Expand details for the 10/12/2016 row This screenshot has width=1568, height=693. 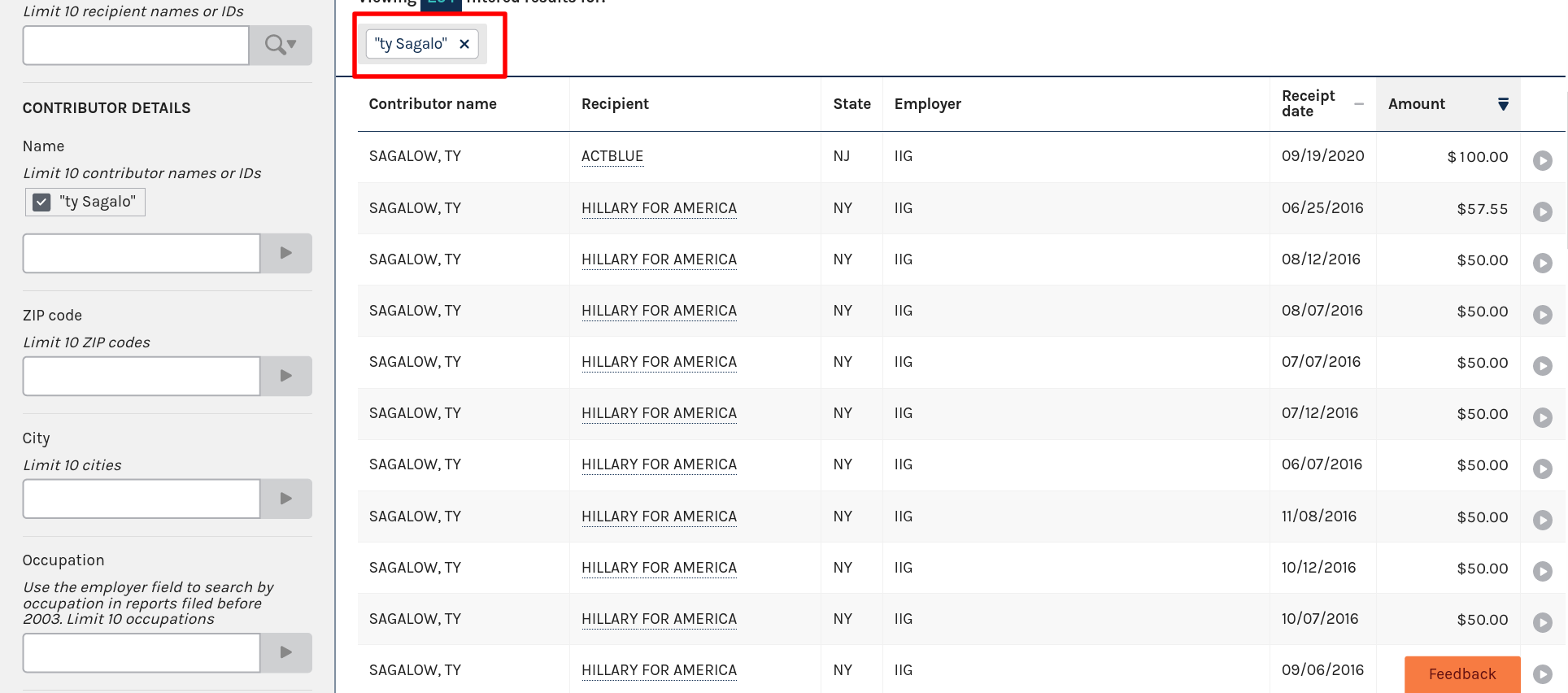click(1542, 571)
